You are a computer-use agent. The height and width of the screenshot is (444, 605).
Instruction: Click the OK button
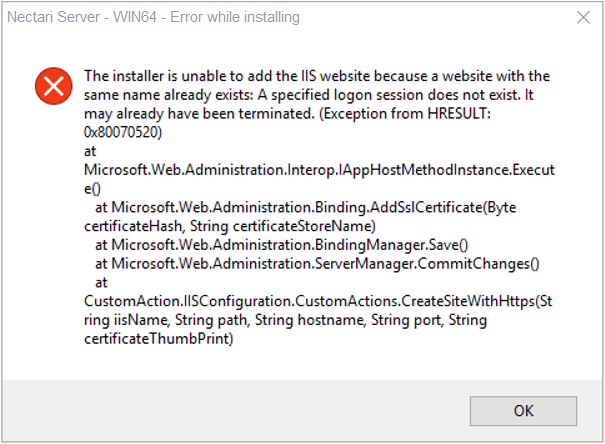pos(524,410)
